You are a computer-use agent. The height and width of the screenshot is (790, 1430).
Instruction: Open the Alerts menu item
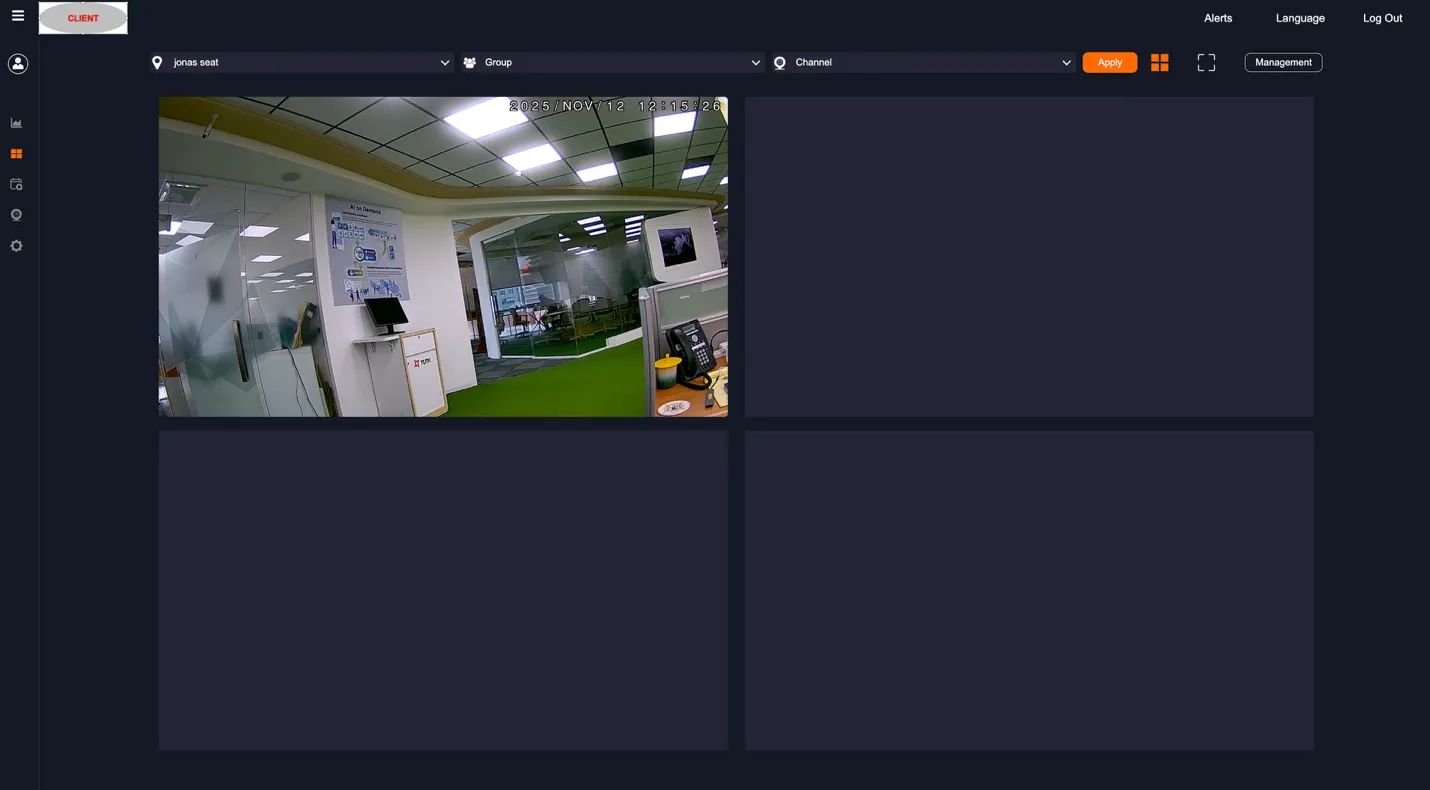tap(1218, 17)
